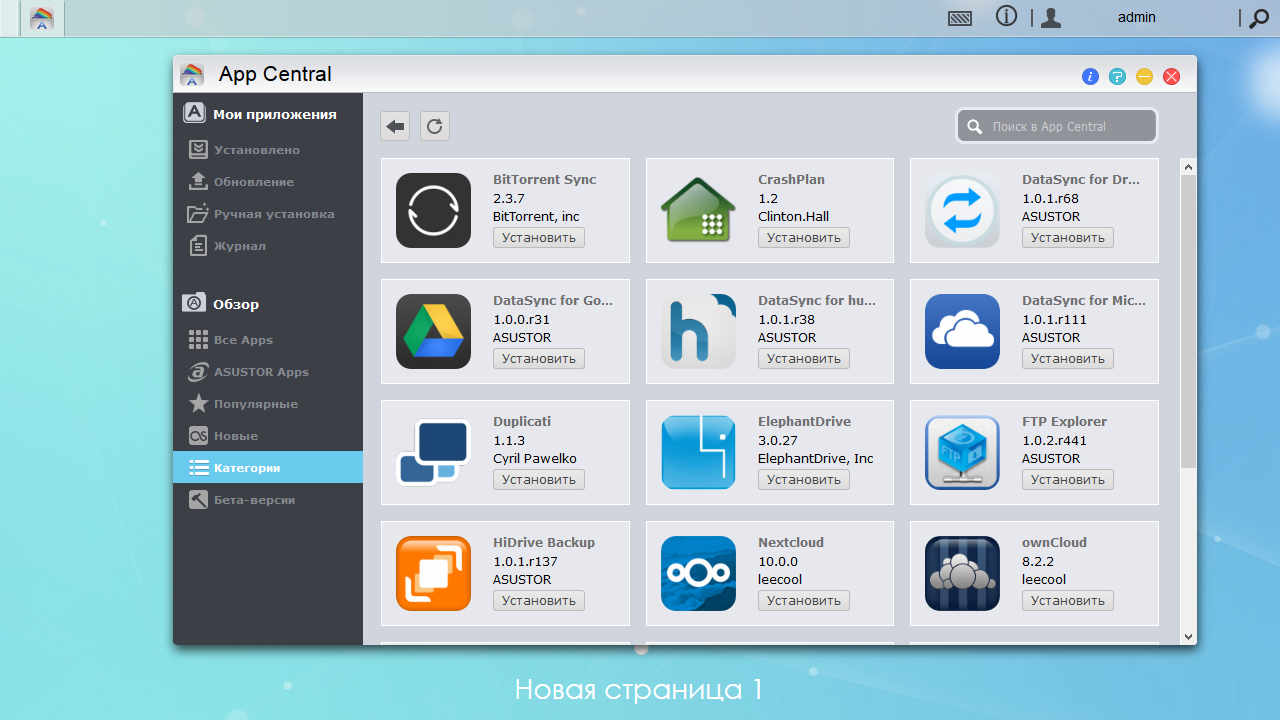The image size is (1280, 720).
Task: Click the teal help icon in title bar
Action: [1117, 77]
